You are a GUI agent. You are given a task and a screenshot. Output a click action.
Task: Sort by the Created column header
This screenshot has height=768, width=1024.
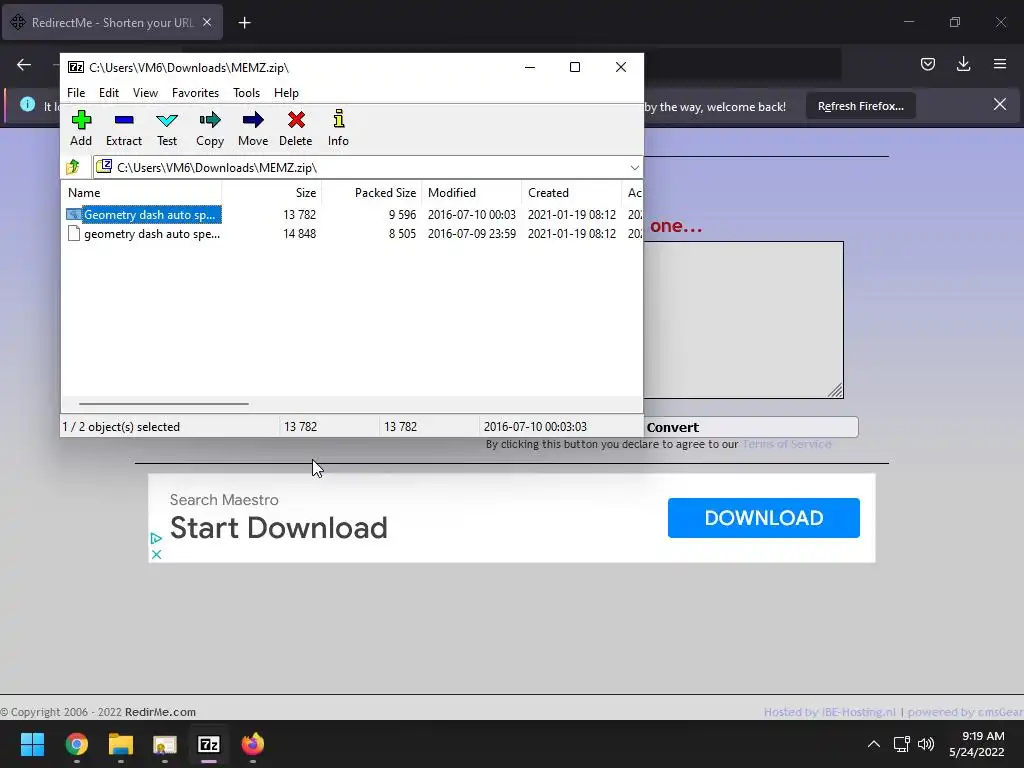click(571, 193)
